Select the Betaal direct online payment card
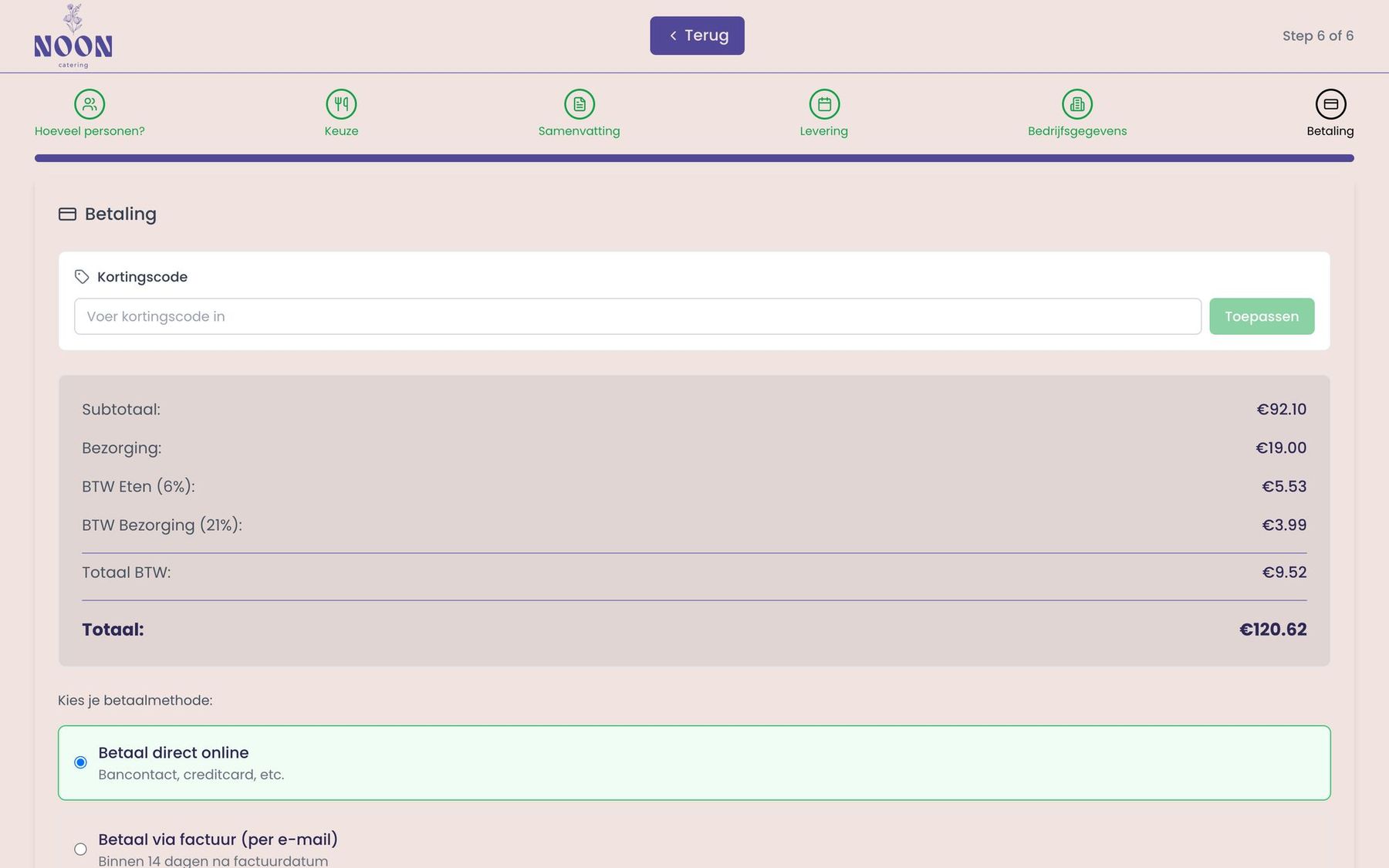 click(x=694, y=762)
